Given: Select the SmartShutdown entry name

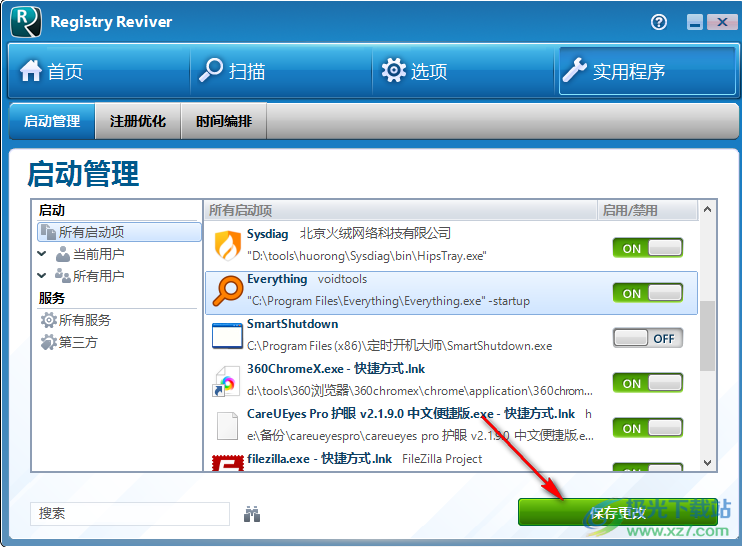Looking at the screenshot, I should coord(292,324).
